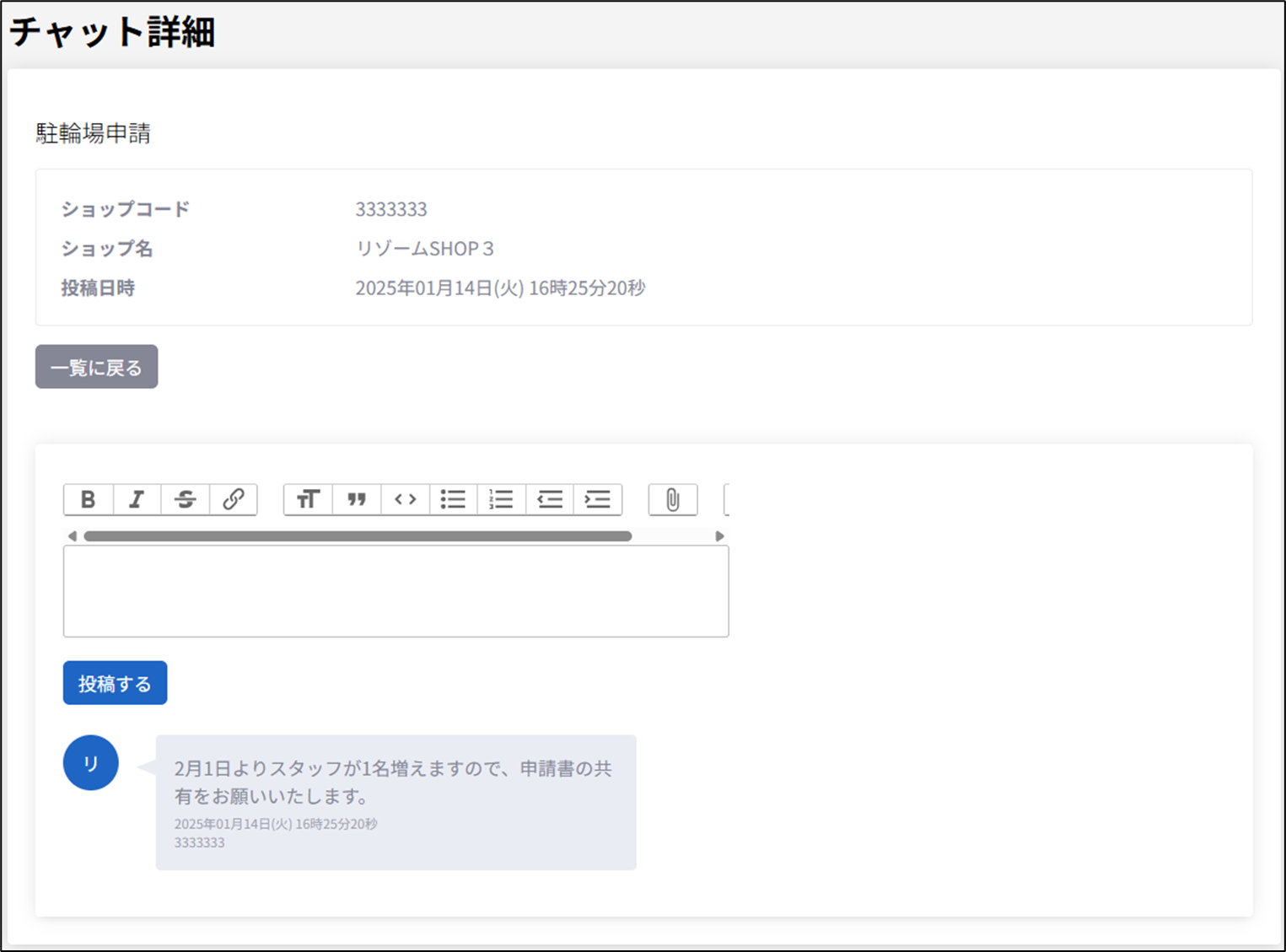Focus the chat message text area
This screenshot has height=952, width=1286.
point(395,591)
